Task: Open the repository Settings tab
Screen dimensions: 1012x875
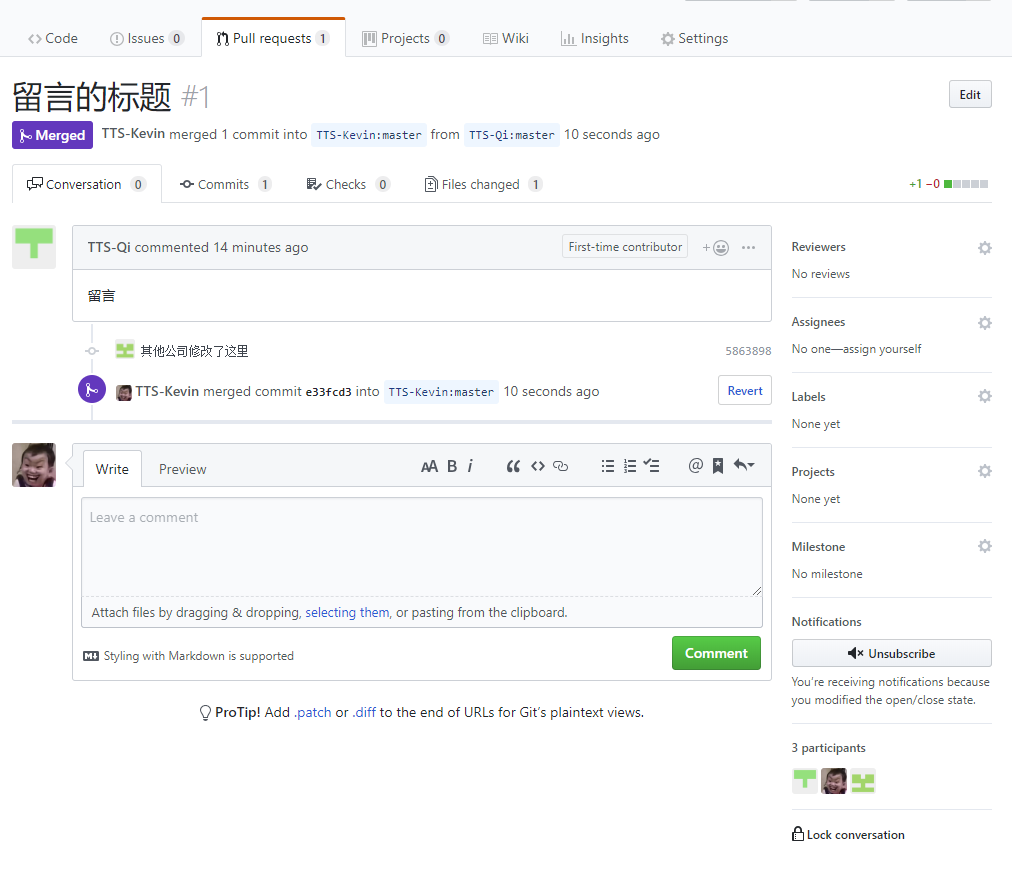Action: (694, 39)
